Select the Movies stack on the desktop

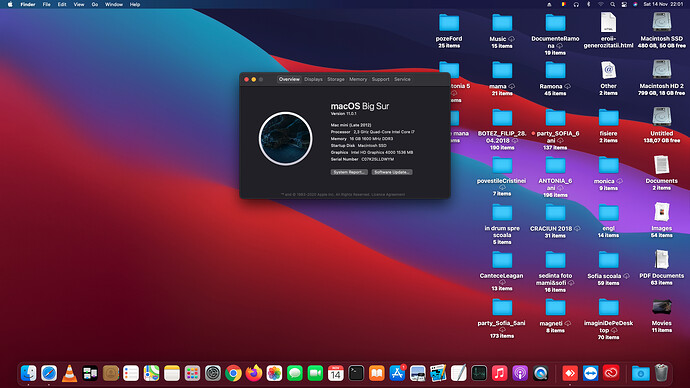(x=661, y=307)
